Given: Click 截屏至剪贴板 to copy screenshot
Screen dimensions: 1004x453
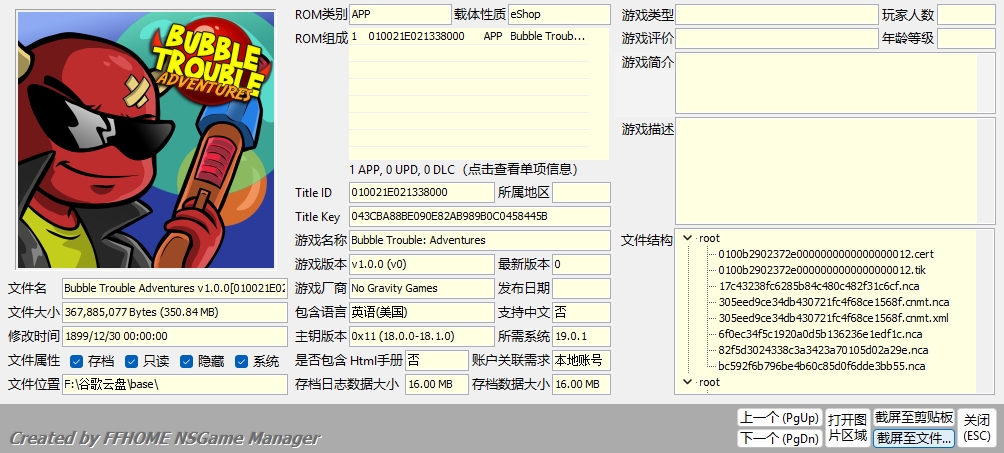Looking at the screenshot, I should pos(913,417).
